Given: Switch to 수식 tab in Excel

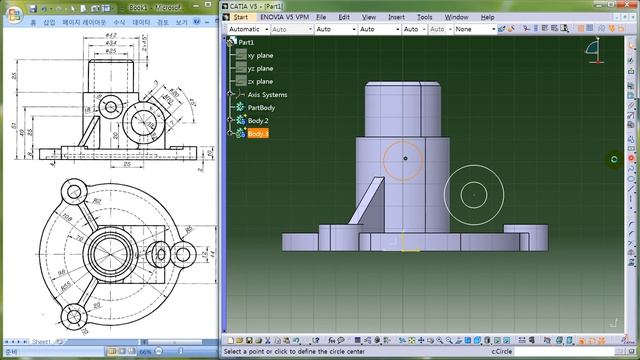Looking at the screenshot, I should tap(119, 22).
